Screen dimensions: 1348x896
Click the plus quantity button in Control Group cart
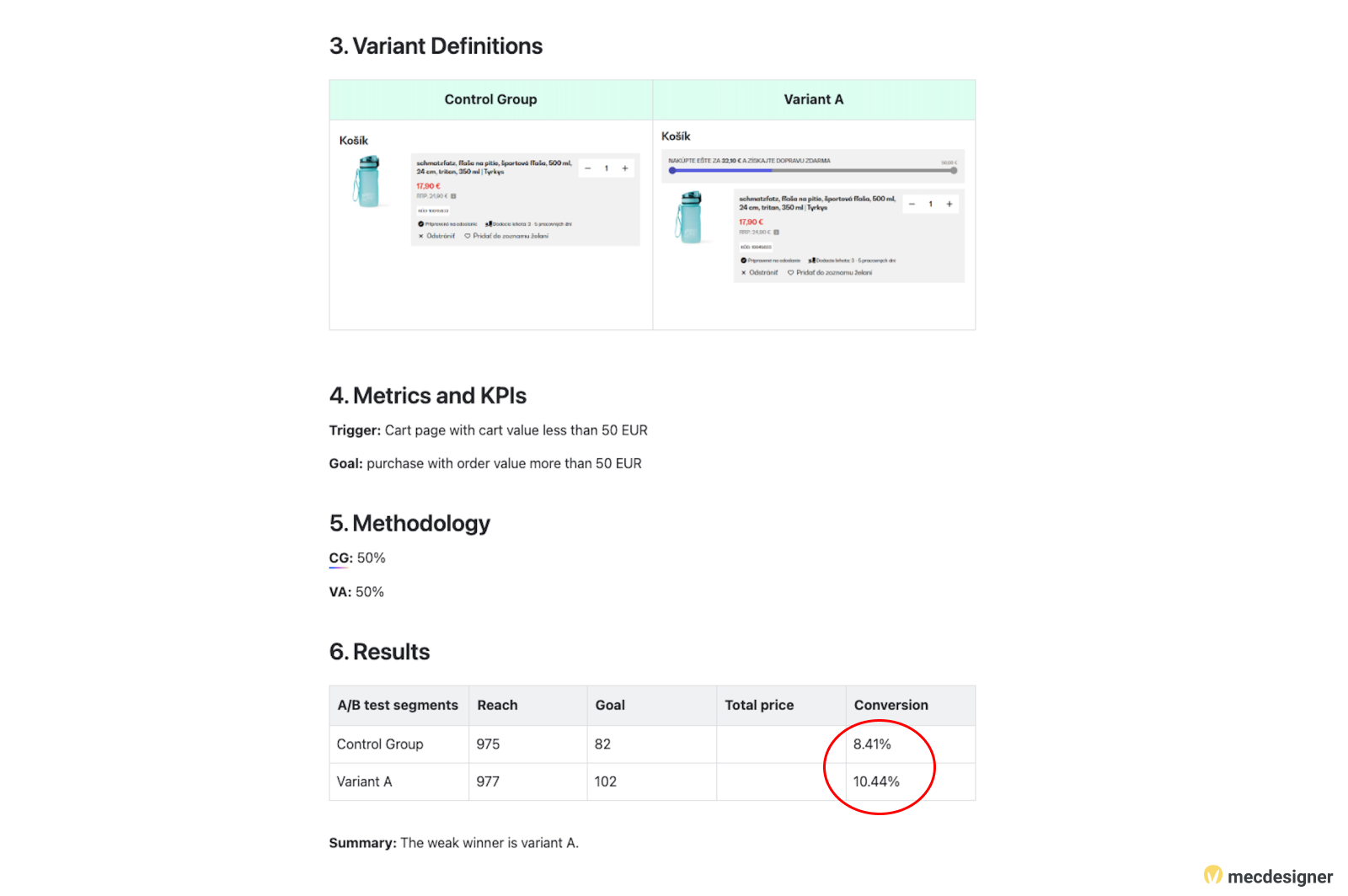tap(625, 168)
